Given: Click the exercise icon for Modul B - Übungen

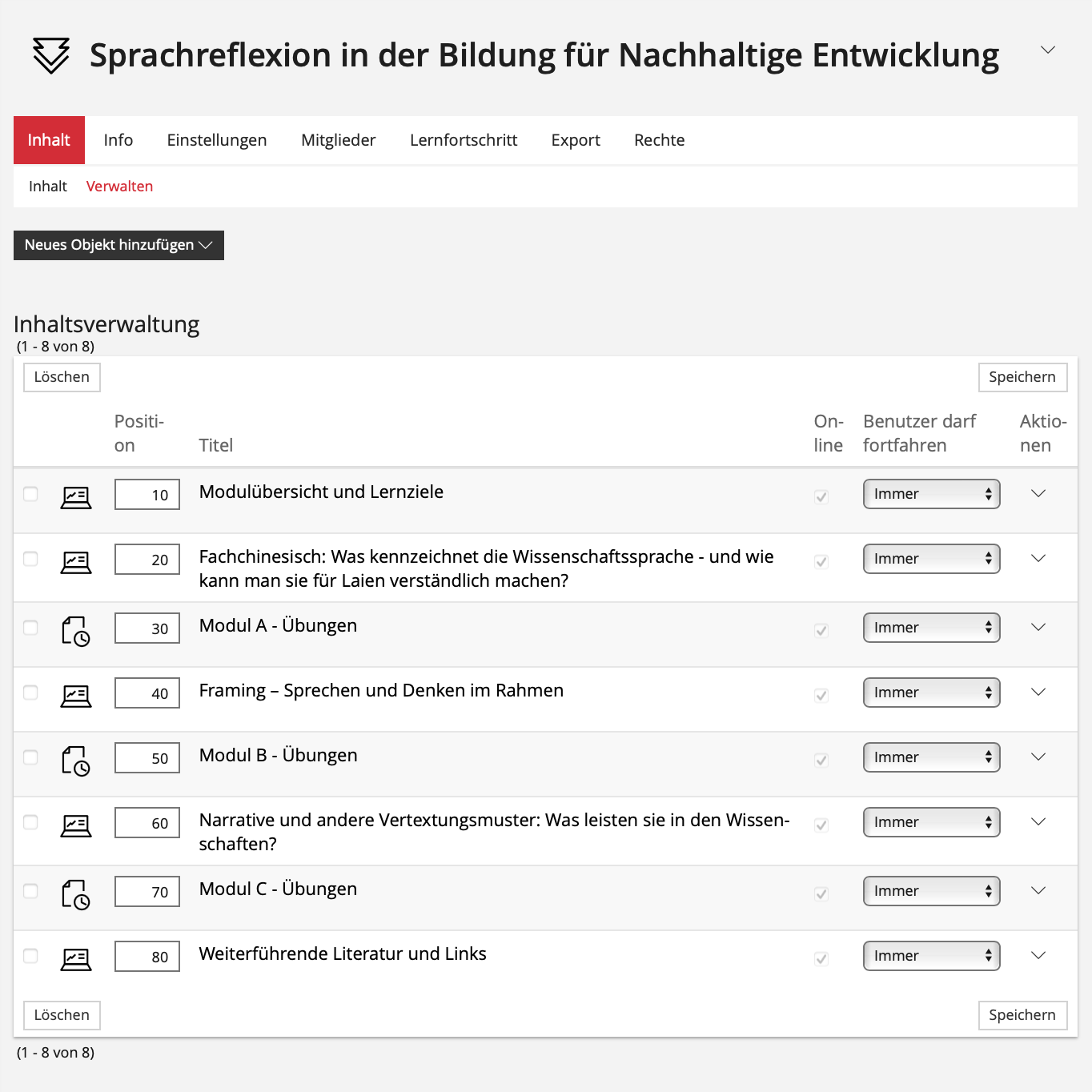Looking at the screenshot, I should click(x=76, y=761).
